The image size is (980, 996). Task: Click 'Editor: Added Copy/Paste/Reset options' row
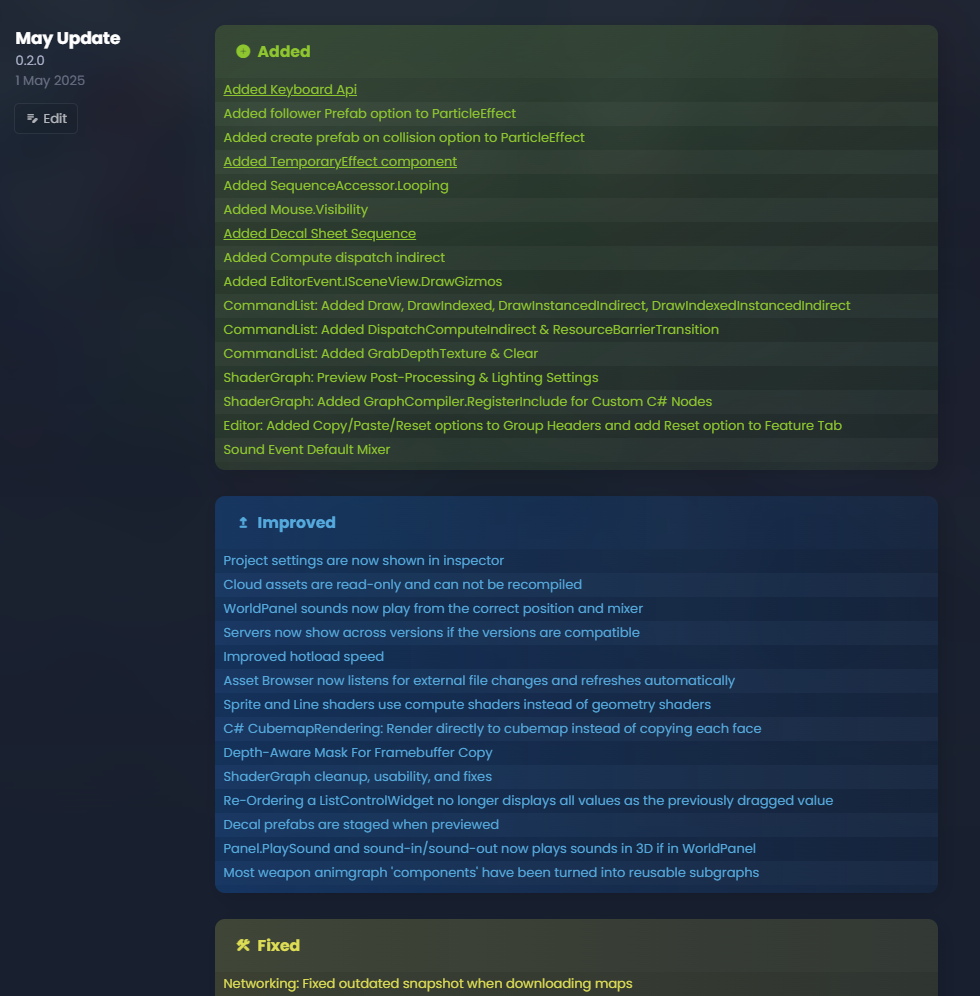point(576,426)
